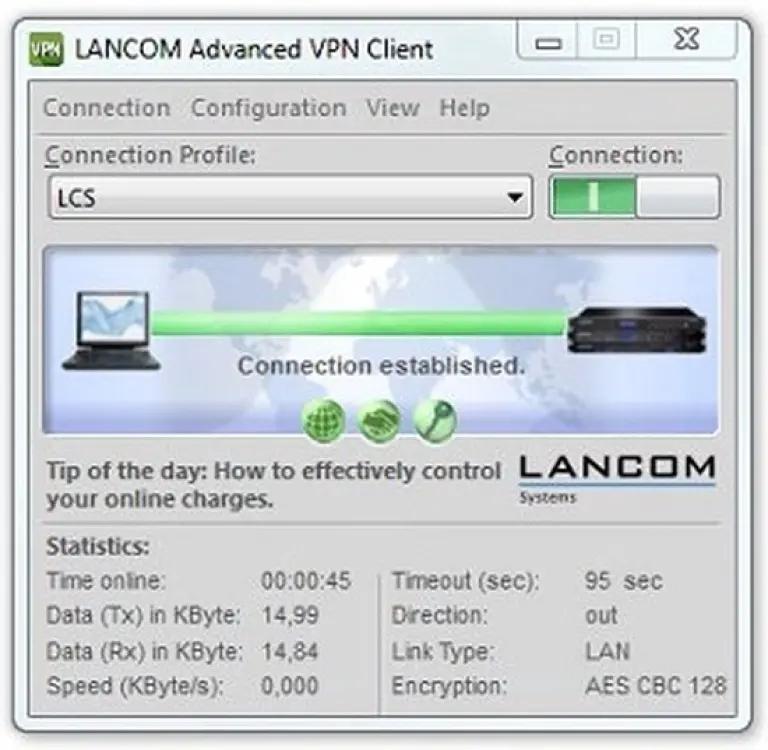Select the LCS profile combo box

(290, 197)
